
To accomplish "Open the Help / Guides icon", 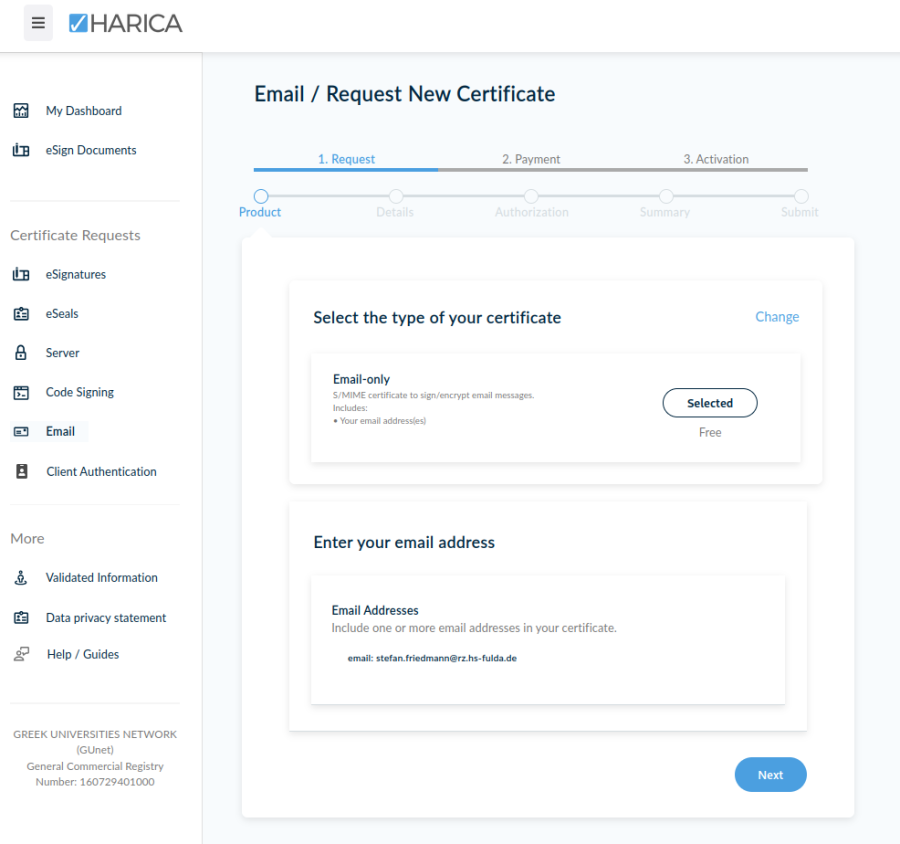I will [21, 654].
